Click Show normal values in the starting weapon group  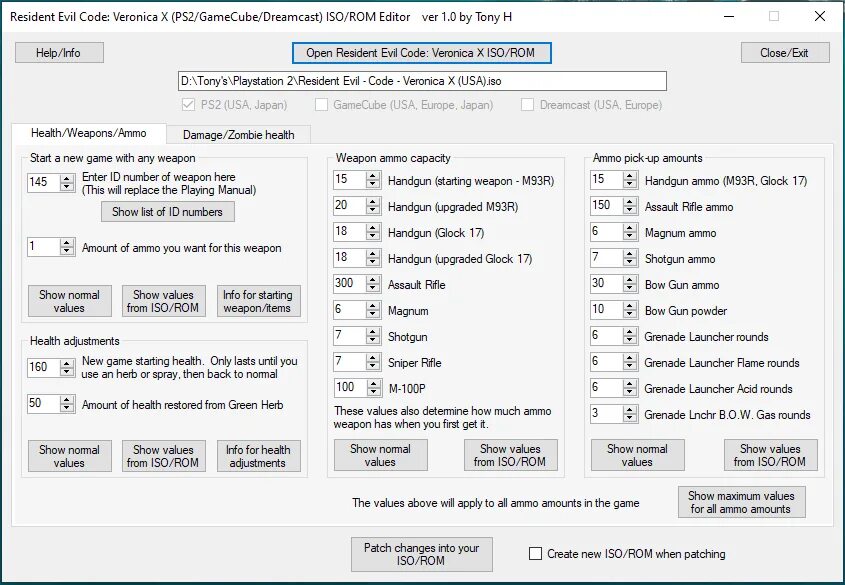click(x=70, y=301)
